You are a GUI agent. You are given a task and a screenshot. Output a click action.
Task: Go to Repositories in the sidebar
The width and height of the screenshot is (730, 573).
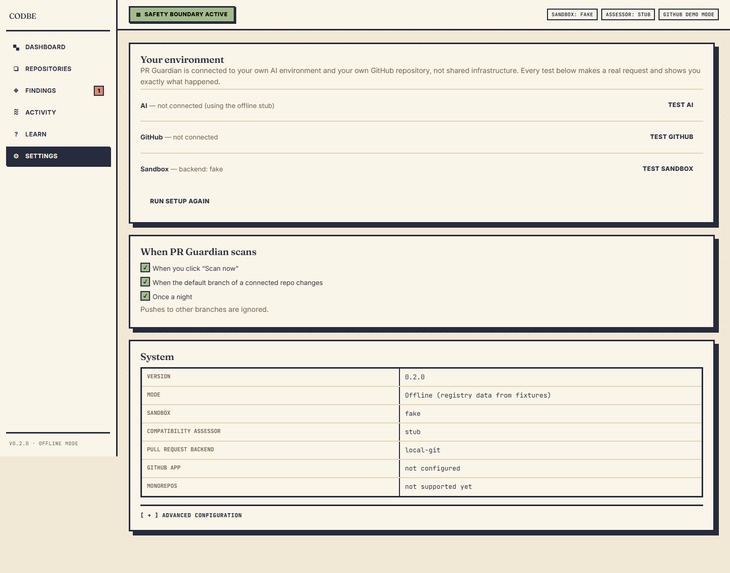pos(58,69)
